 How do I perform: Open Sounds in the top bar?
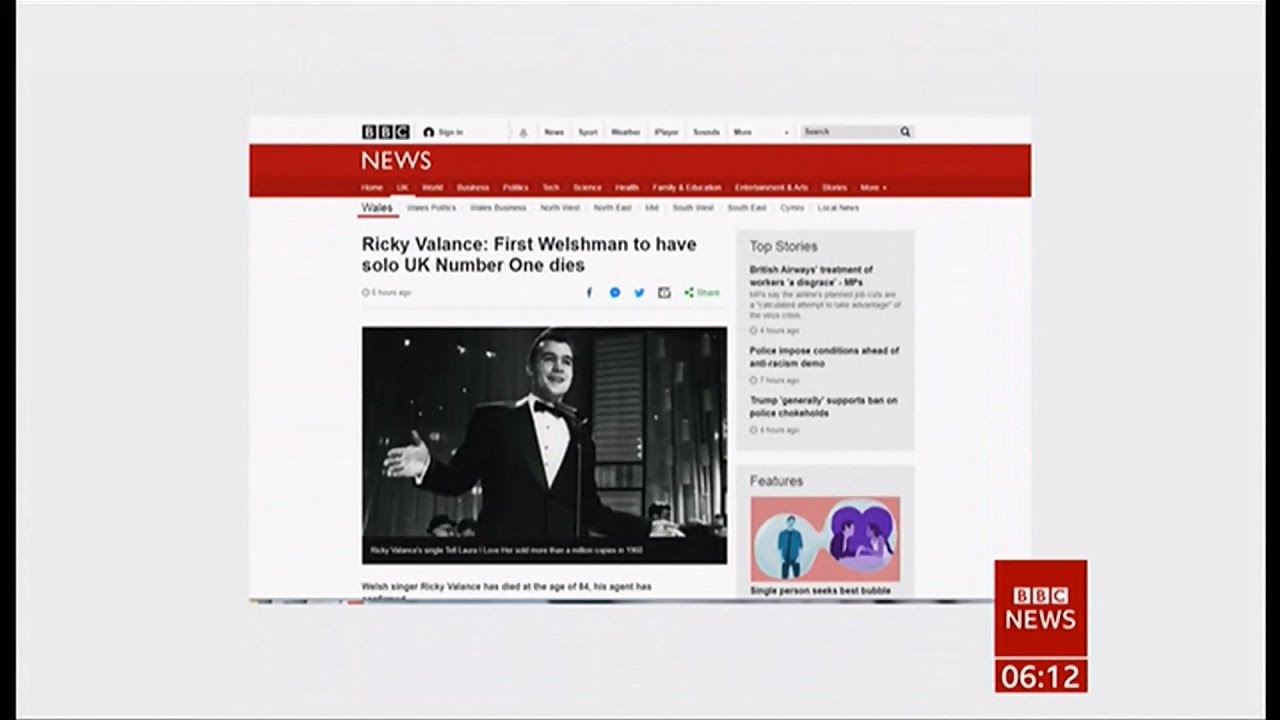click(x=706, y=132)
